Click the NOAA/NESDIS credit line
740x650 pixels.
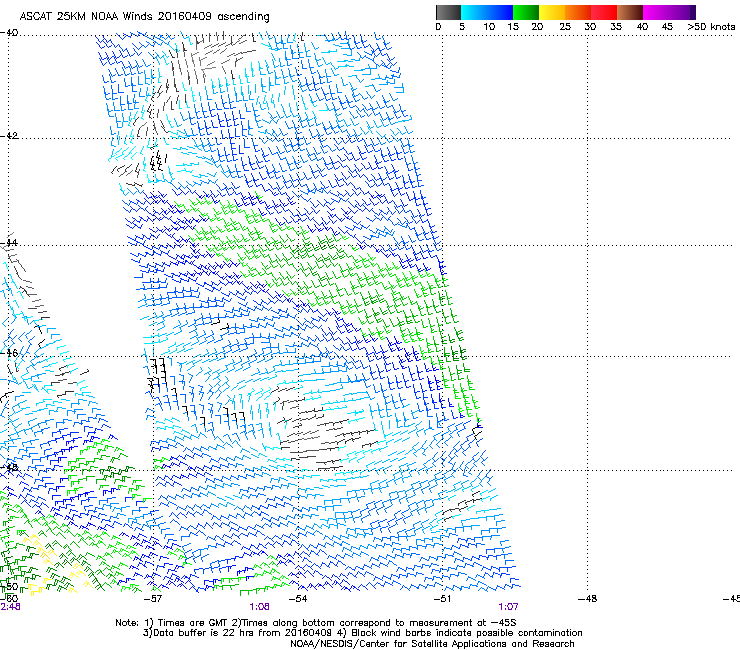(432, 643)
